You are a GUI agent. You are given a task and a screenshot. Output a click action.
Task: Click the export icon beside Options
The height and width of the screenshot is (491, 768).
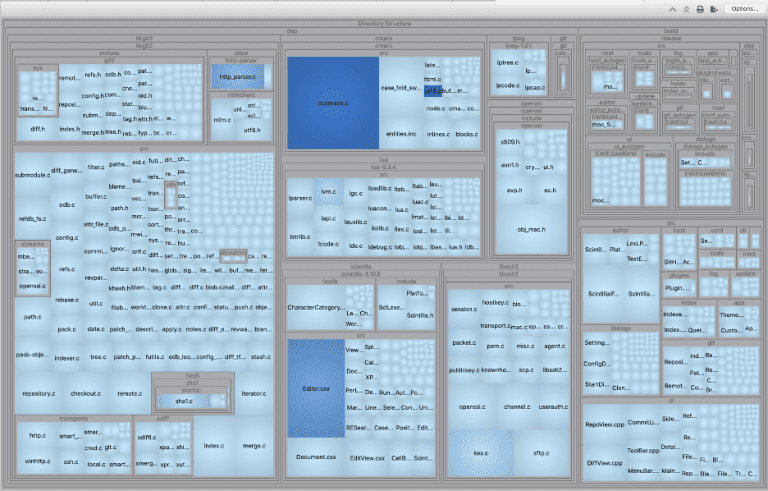coord(712,9)
